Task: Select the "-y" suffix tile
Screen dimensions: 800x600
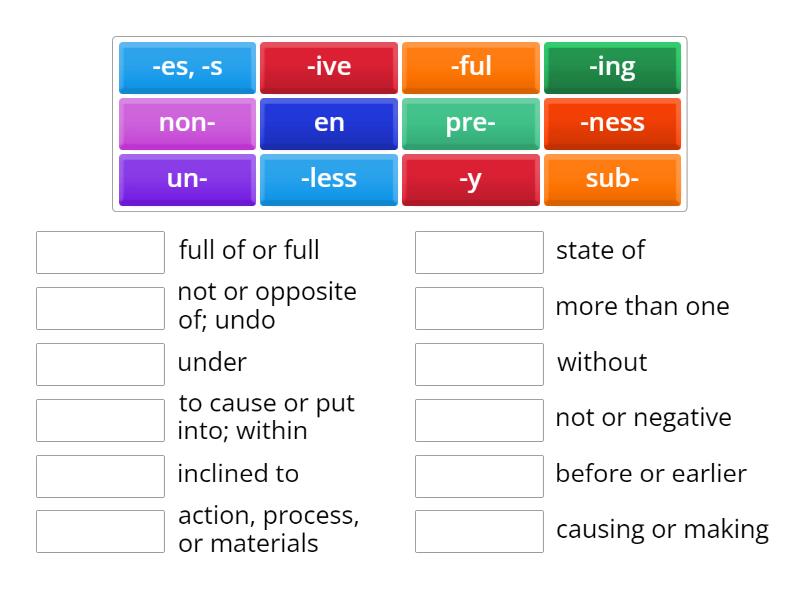Action: 471,179
